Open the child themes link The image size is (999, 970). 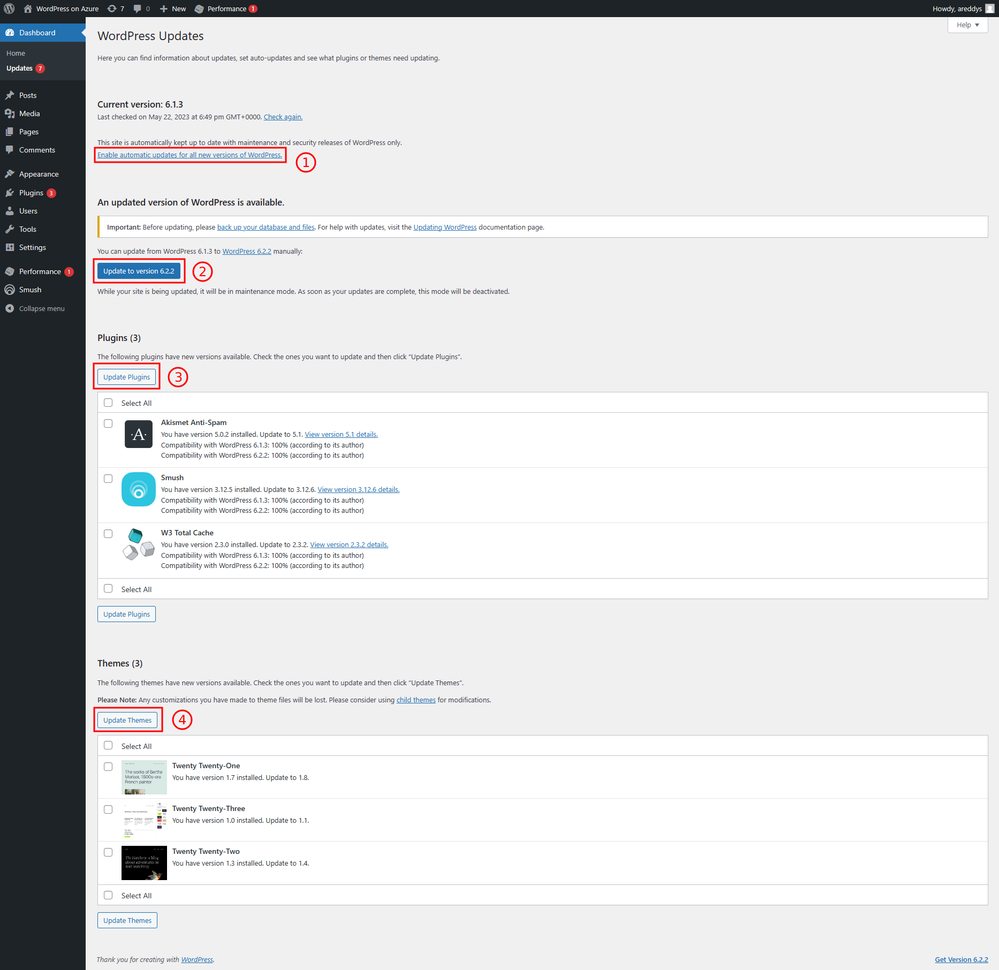coord(416,700)
